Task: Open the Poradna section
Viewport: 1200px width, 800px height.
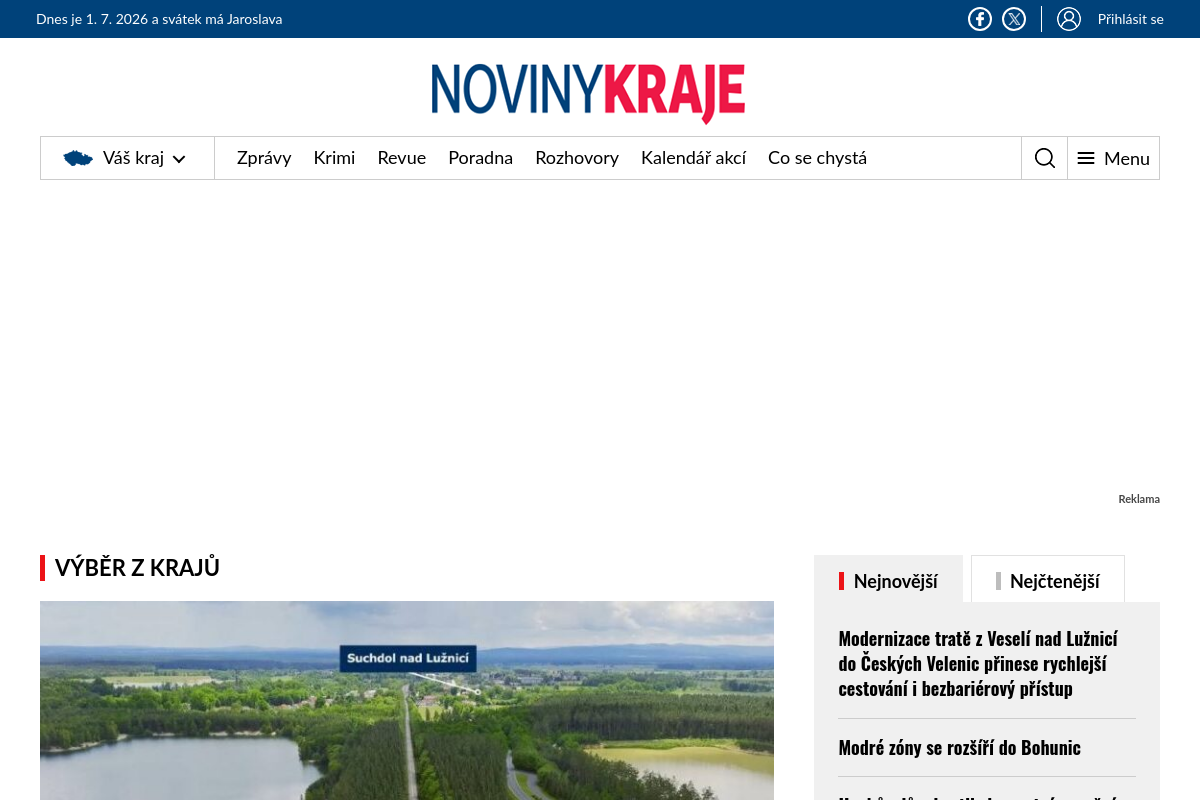Action: coord(480,158)
